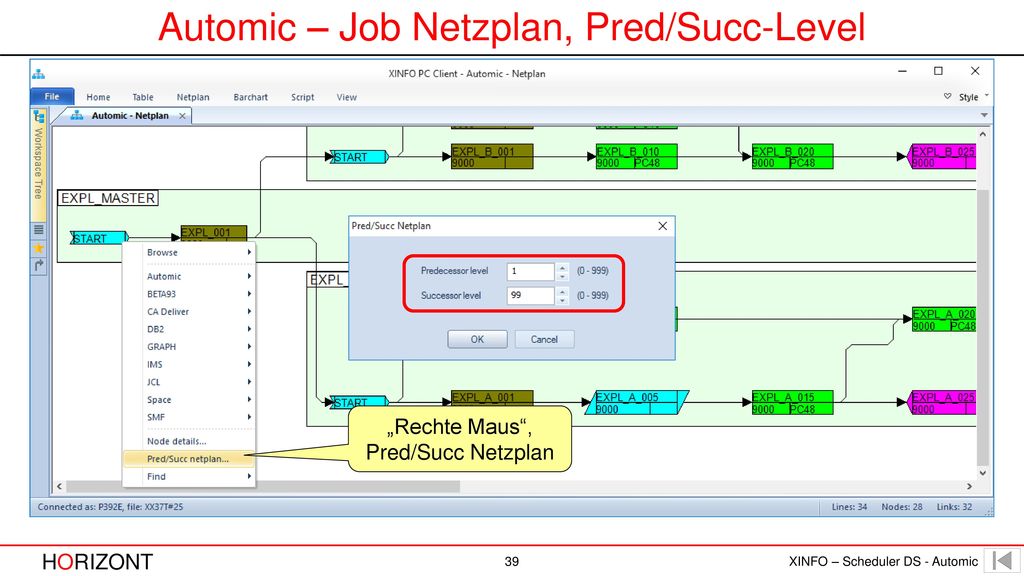Decrease the Successor level value
1024x576 pixels.
[x=562, y=300]
